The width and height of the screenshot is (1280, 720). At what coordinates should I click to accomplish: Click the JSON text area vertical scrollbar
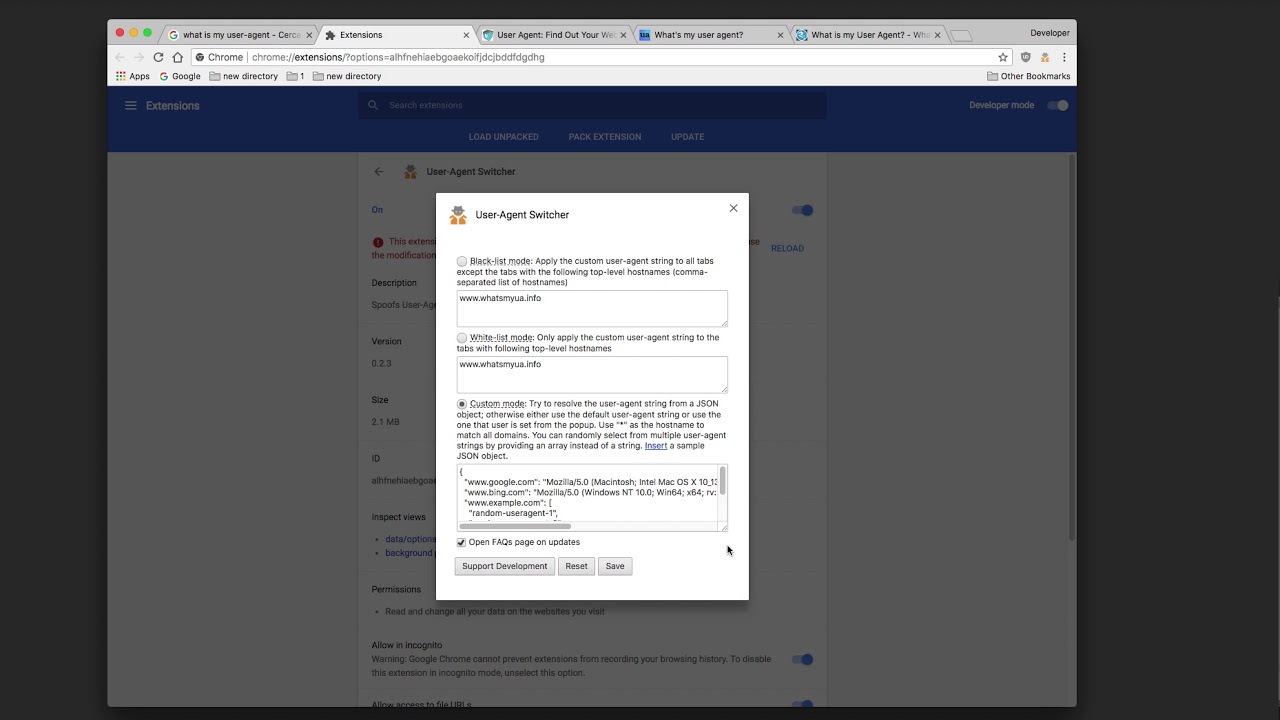pyautogui.click(x=722, y=481)
